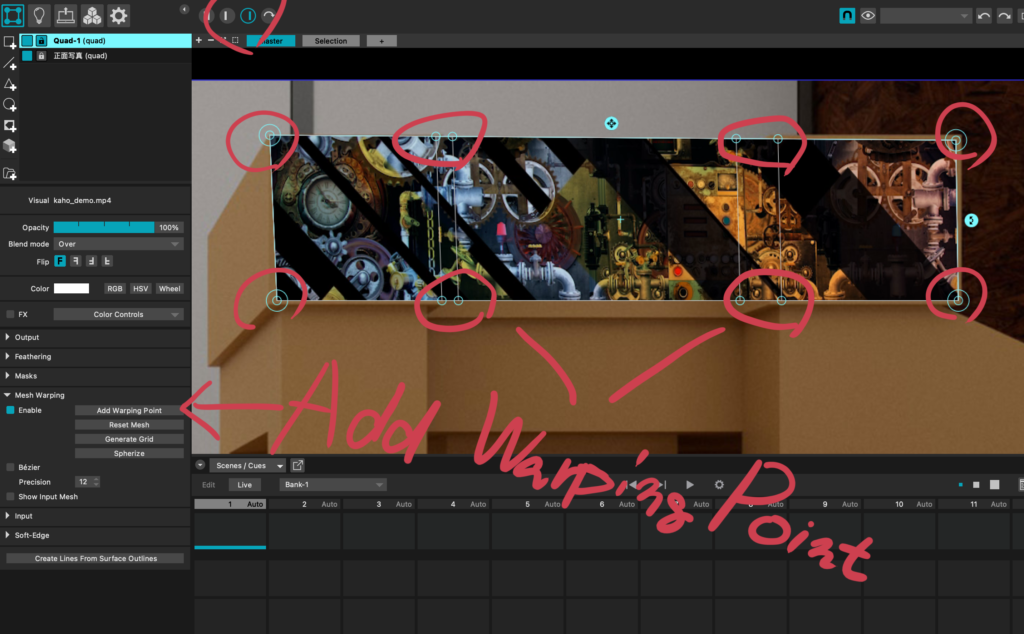This screenshot has width=1024, height=634.
Task: Switch to the Selection tab
Action: (331, 41)
